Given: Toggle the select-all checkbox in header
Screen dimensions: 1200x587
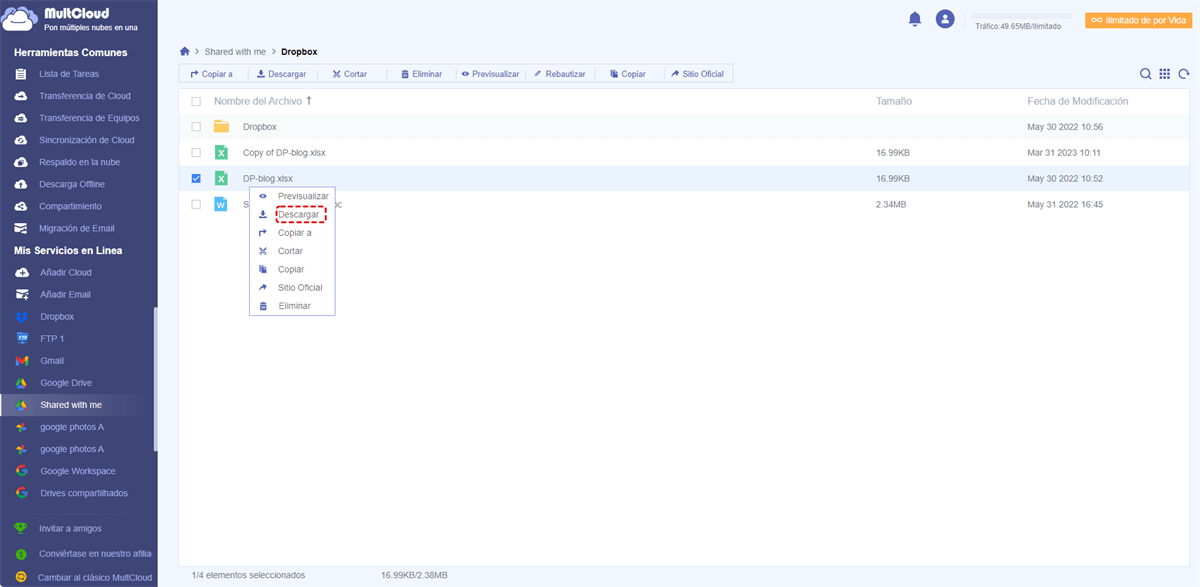Looking at the screenshot, I should point(196,101).
